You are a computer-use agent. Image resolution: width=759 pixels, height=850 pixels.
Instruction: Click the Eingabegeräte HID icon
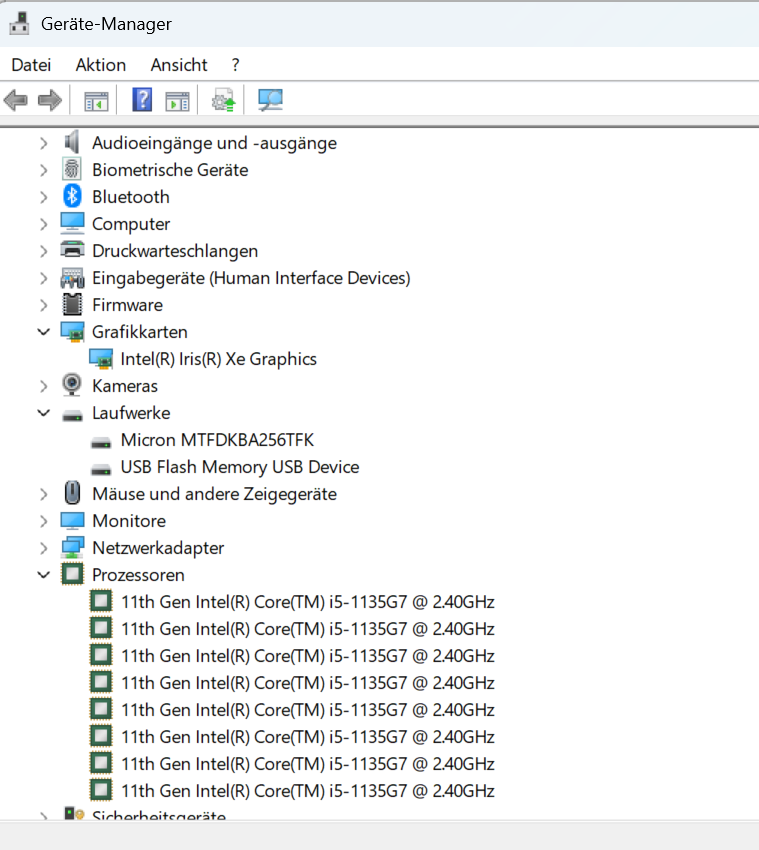pyautogui.click(x=72, y=278)
